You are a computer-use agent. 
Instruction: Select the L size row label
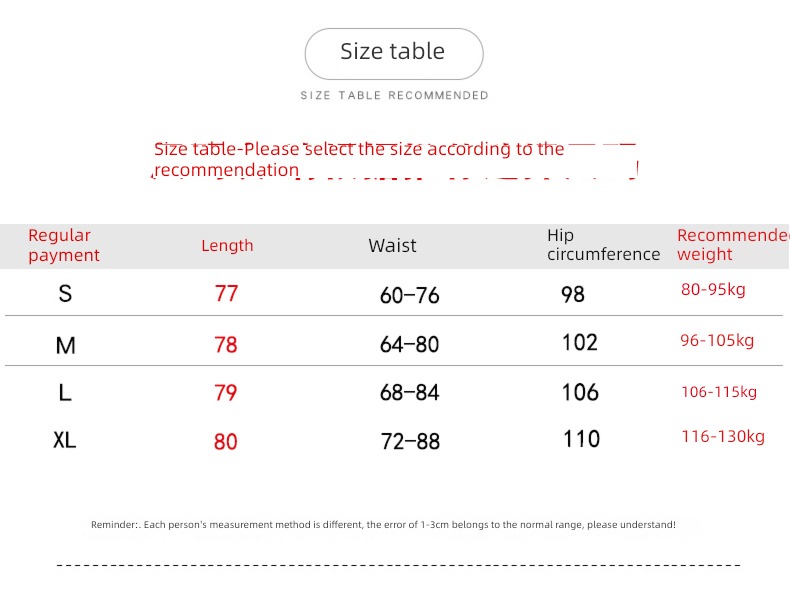65,393
